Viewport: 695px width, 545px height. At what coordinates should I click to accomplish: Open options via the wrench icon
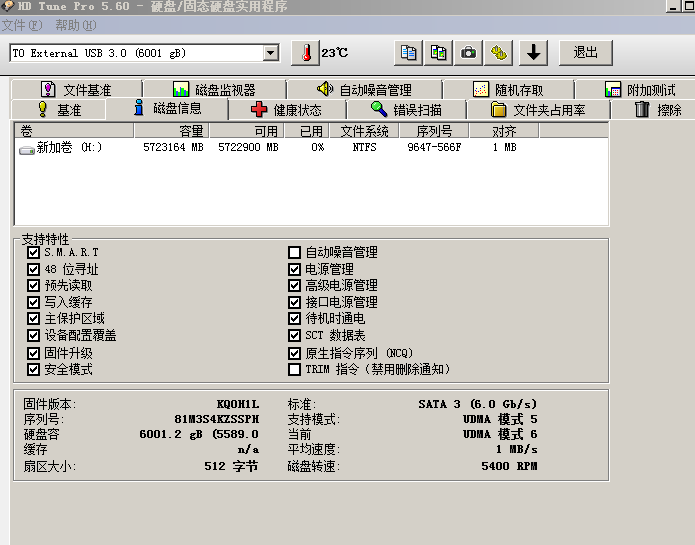point(499,53)
